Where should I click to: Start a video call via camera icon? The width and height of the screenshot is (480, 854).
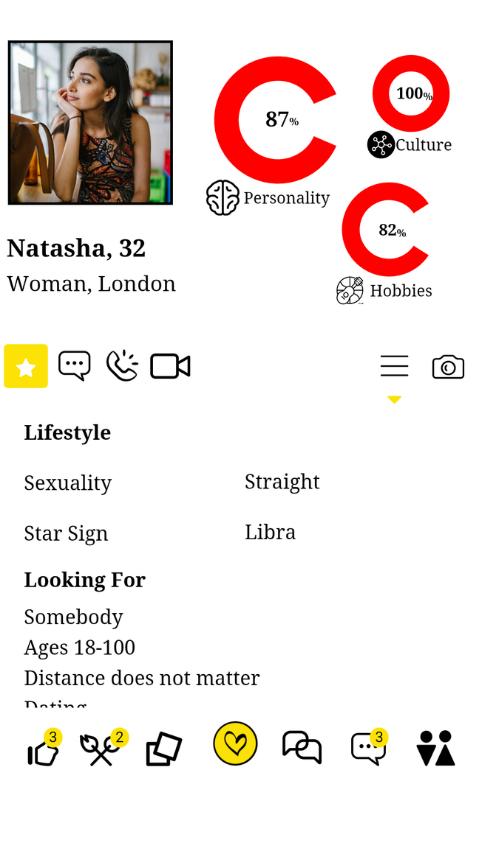(x=170, y=366)
